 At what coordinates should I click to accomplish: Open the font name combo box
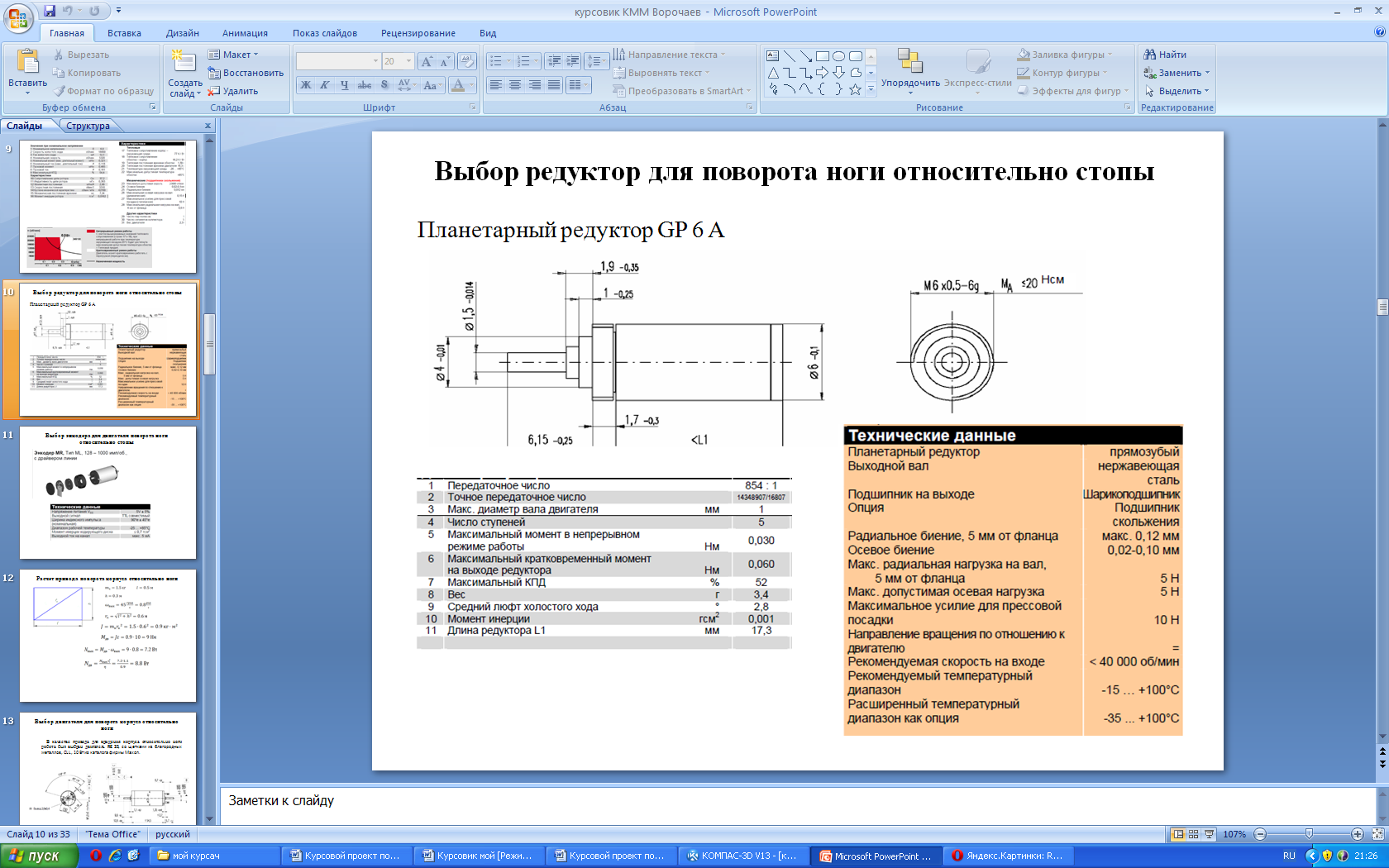pos(338,61)
